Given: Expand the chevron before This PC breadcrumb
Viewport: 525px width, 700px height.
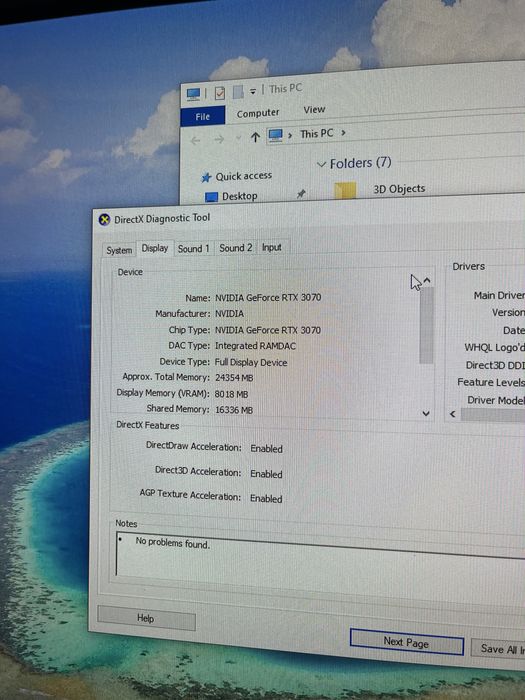Looking at the screenshot, I should 290,135.
